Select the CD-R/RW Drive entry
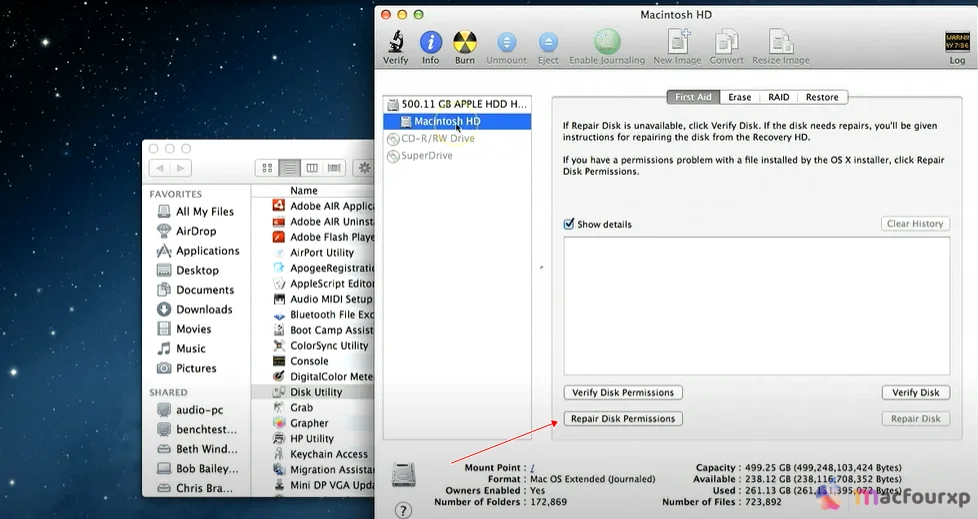Viewport: 978px width, 519px height. 457,138
